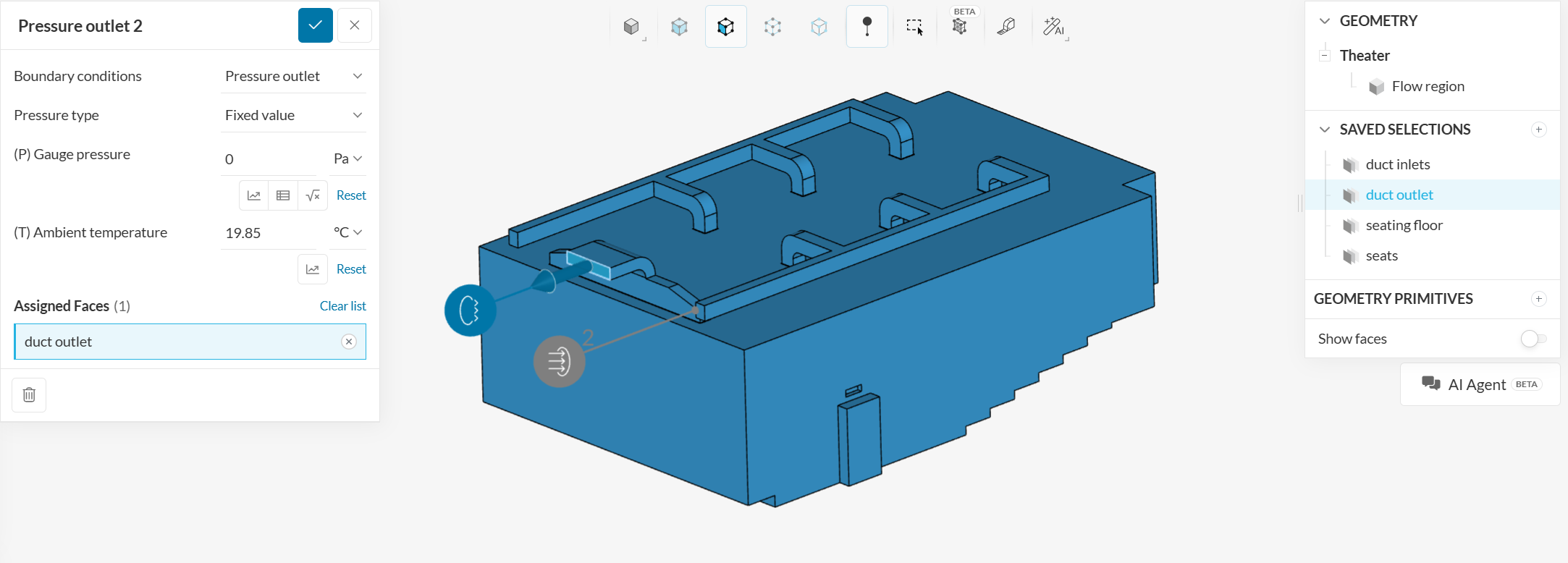This screenshot has height=563, width=1568.
Task: Open table input for gauge pressure
Action: tap(283, 195)
